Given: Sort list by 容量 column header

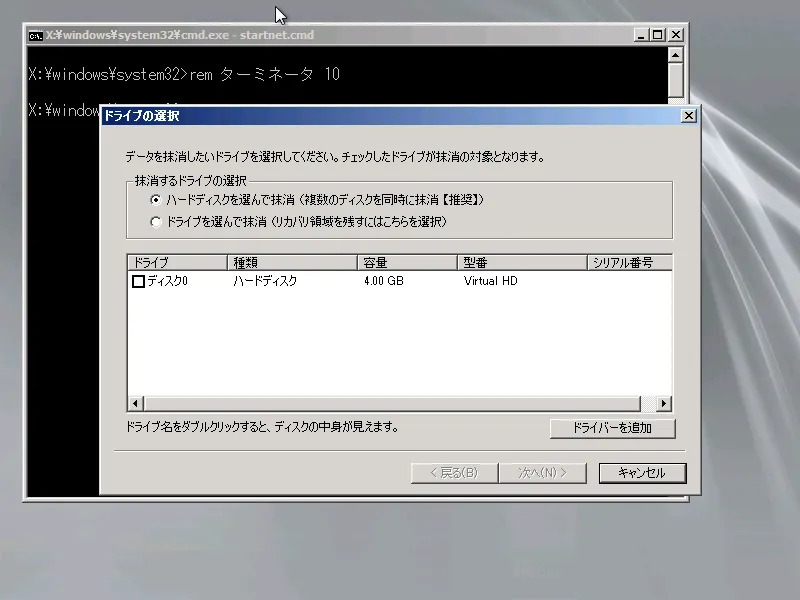Looking at the screenshot, I should click(x=407, y=263).
